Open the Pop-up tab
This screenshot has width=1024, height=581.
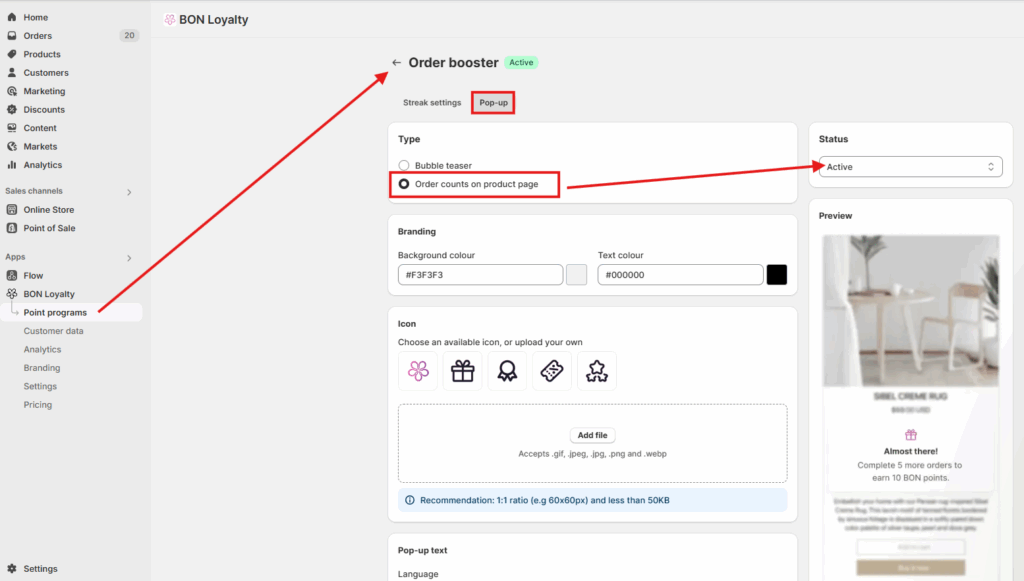[493, 103]
